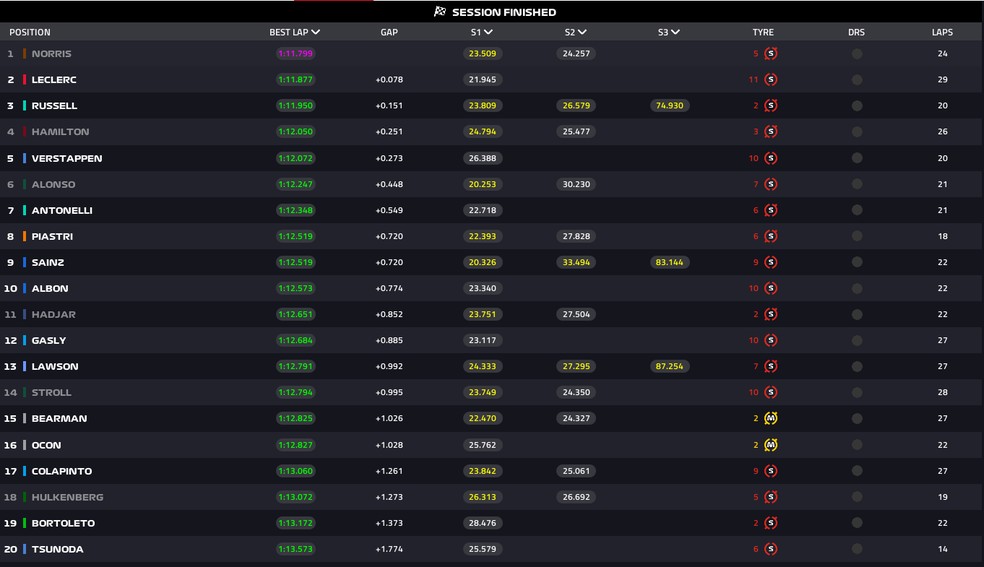Click Bearman's S2 time 24.327
The image size is (984, 567).
576,418
